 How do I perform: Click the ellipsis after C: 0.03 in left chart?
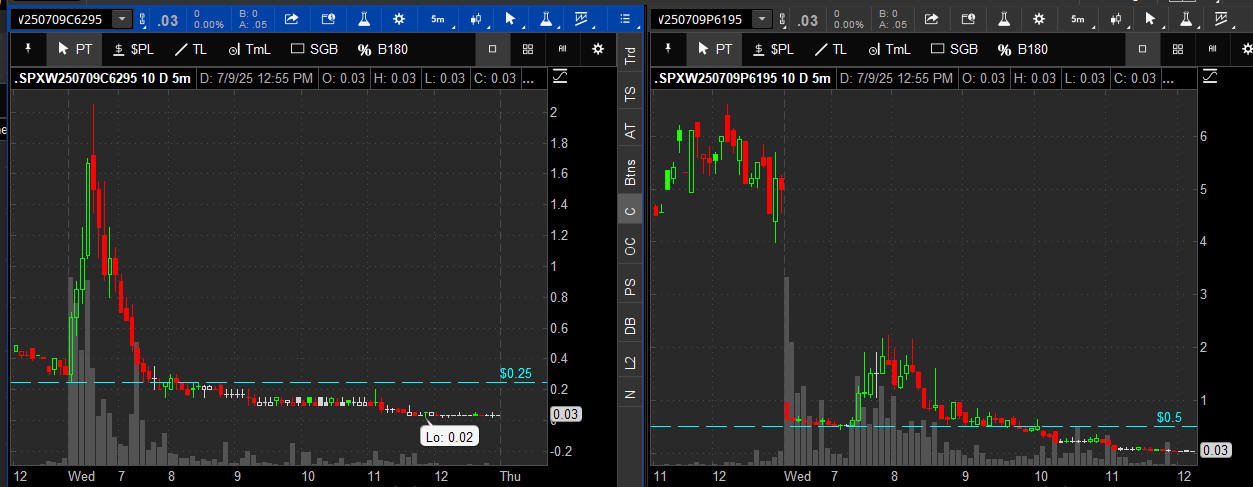tap(529, 79)
